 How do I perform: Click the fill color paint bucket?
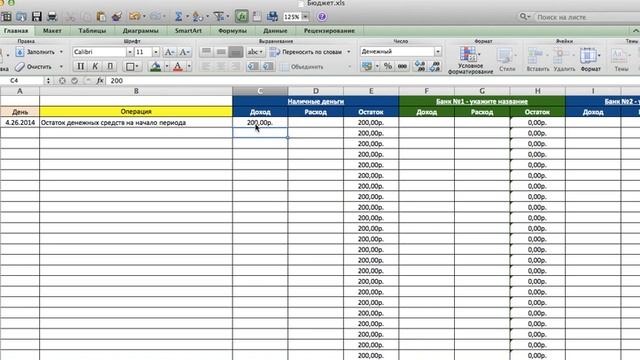(x=156, y=66)
